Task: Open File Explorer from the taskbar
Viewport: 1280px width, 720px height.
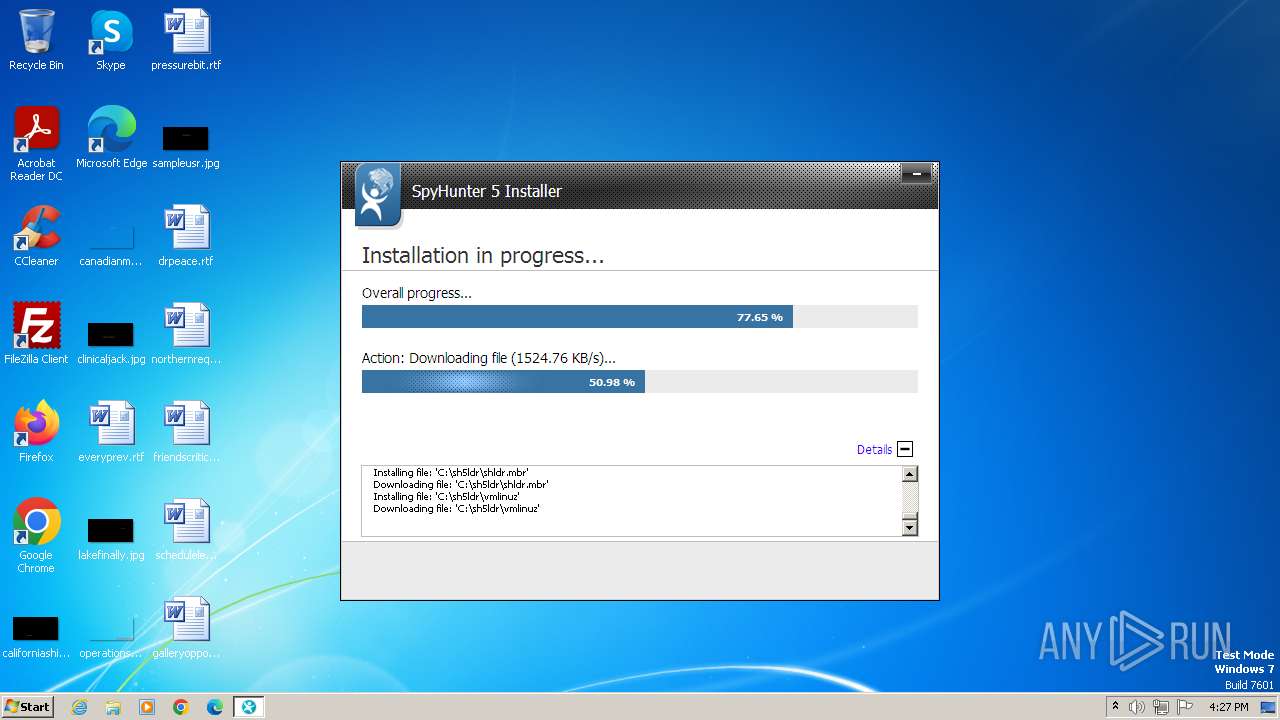Action: tap(113, 707)
